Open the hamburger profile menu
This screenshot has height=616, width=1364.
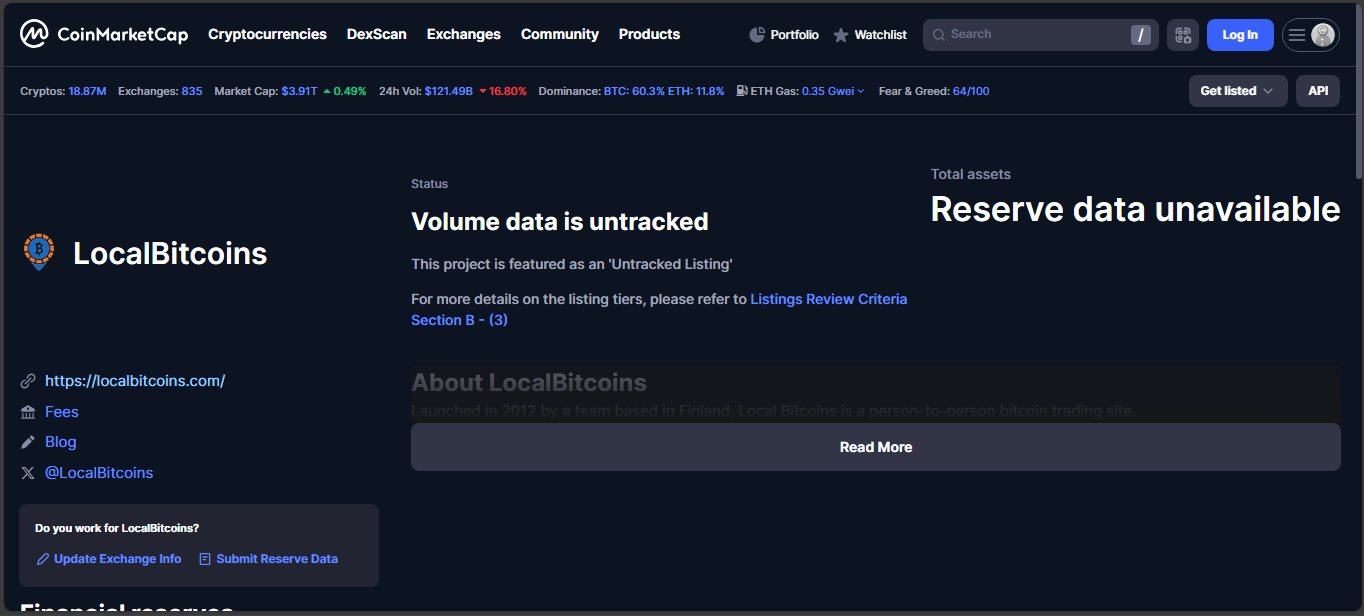click(1310, 35)
